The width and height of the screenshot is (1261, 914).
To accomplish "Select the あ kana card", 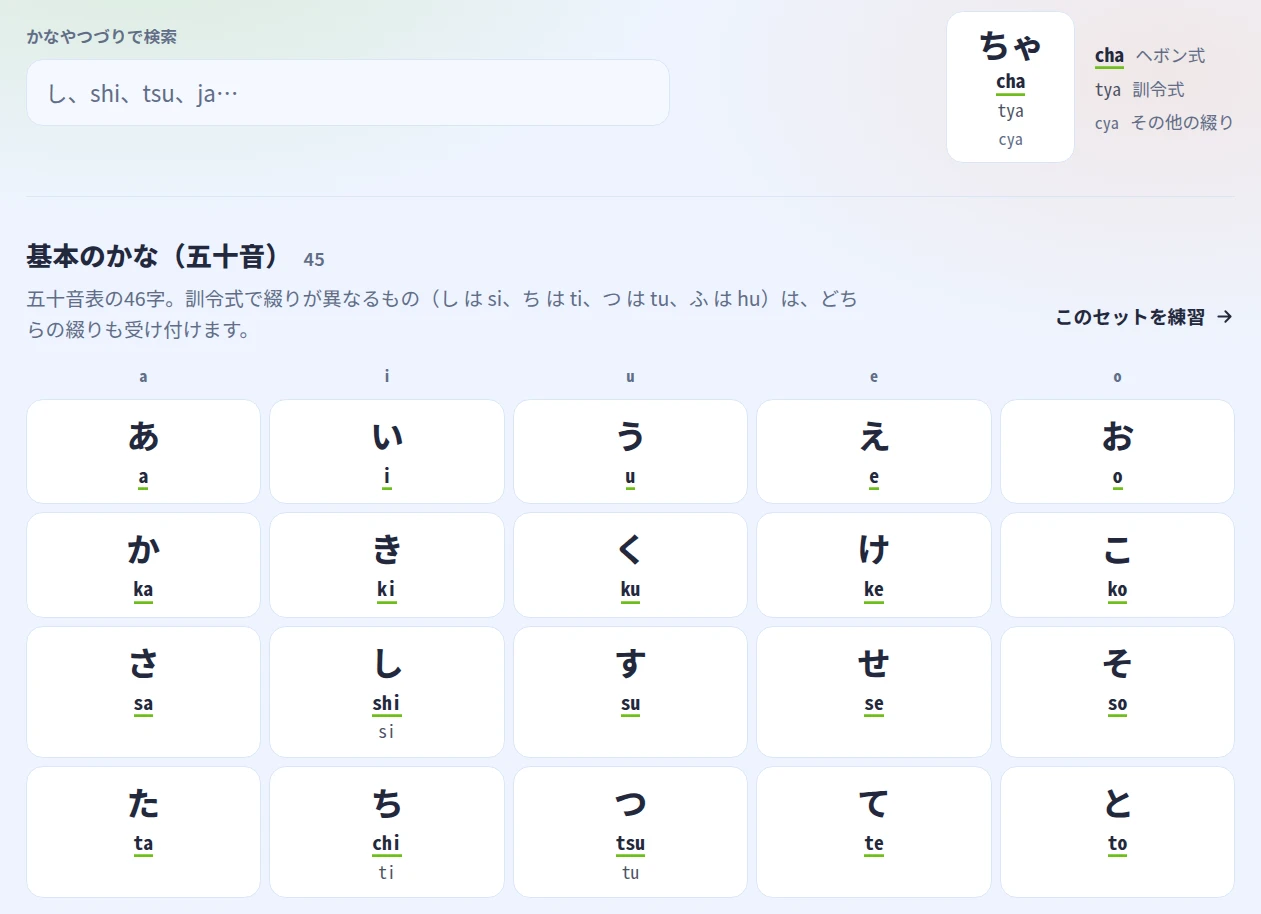I will 143,451.
